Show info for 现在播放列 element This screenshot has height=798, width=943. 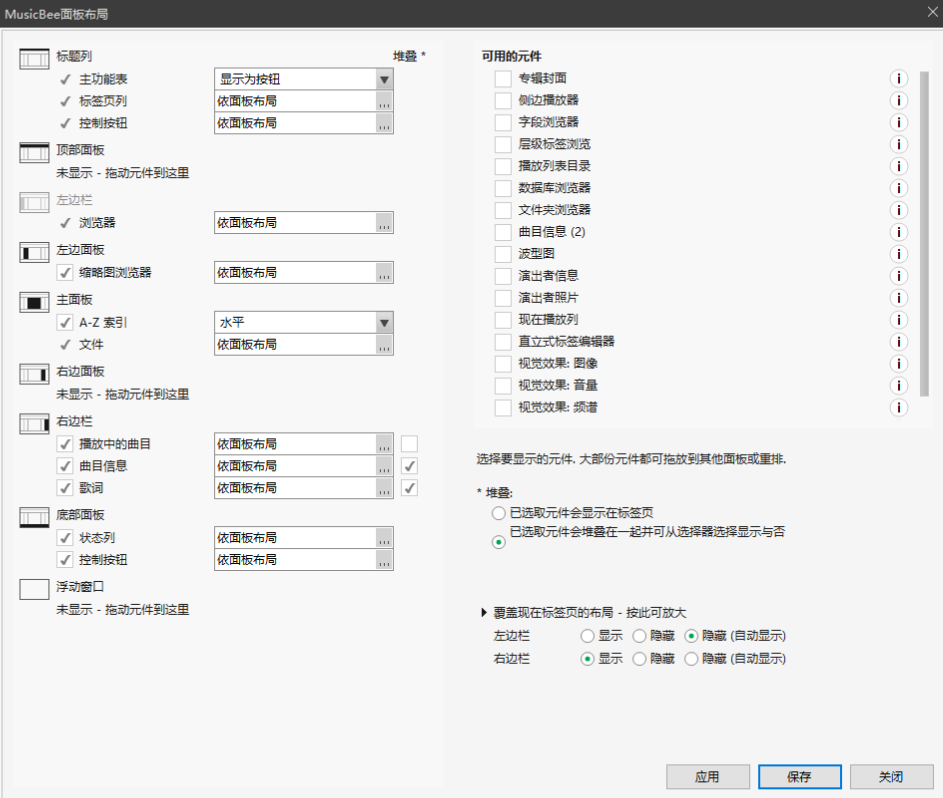[x=898, y=320]
